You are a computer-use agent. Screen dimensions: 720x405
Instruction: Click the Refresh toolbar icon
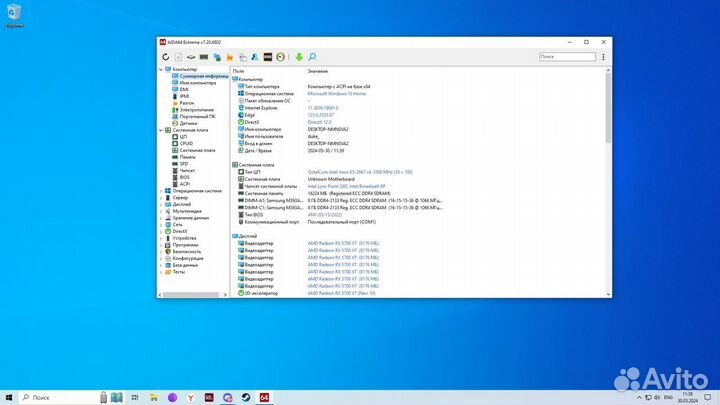tap(166, 57)
